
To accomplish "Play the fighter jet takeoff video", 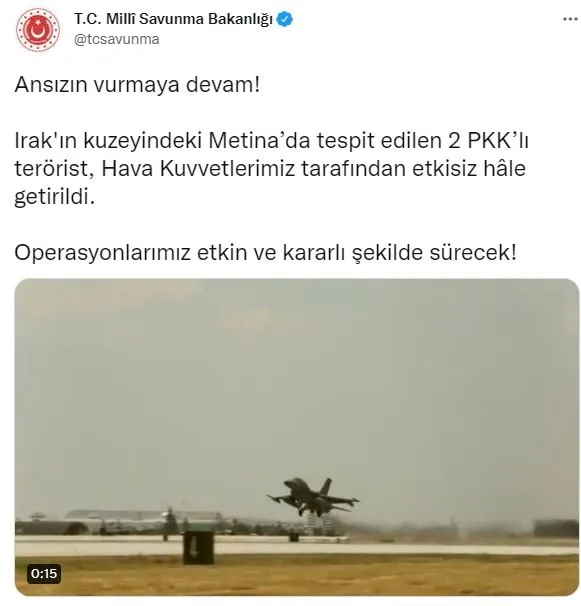I will (296, 437).
